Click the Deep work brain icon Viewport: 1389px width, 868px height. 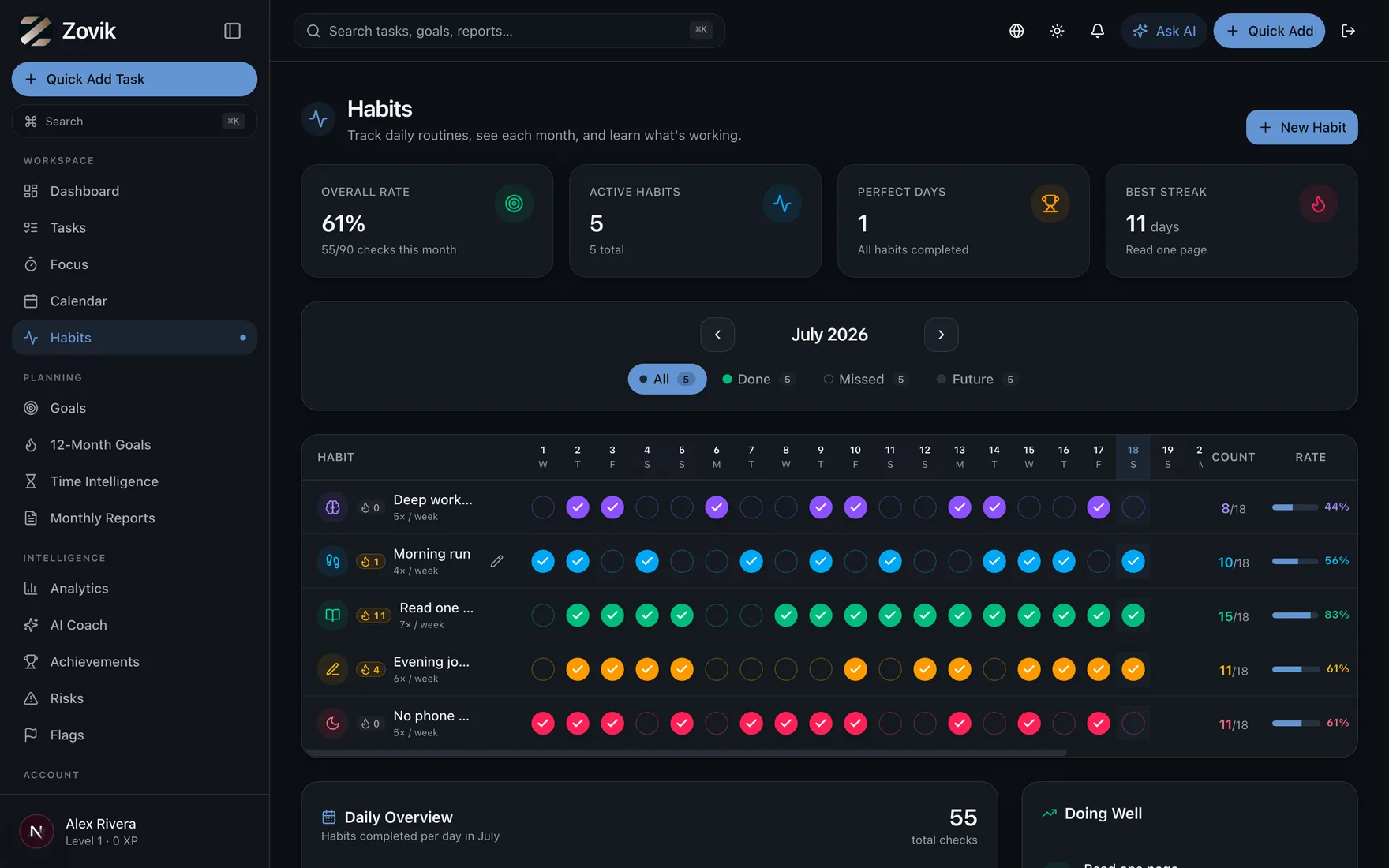[333, 507]
